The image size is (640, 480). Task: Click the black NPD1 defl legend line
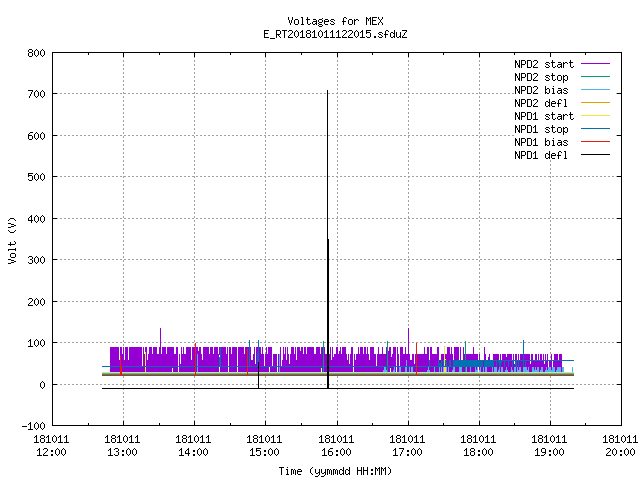click(x=595, y=155)
